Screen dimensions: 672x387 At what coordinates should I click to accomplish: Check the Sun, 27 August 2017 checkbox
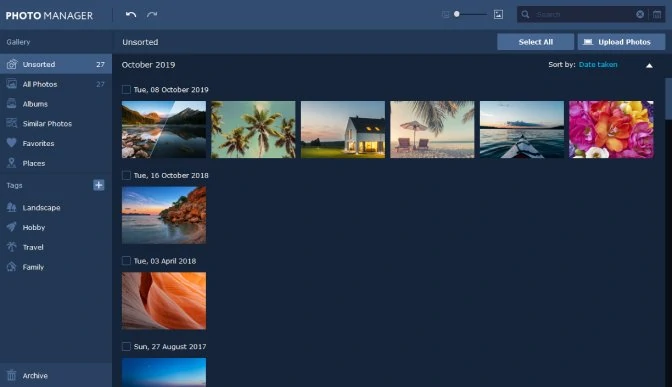tap(126, 346)
